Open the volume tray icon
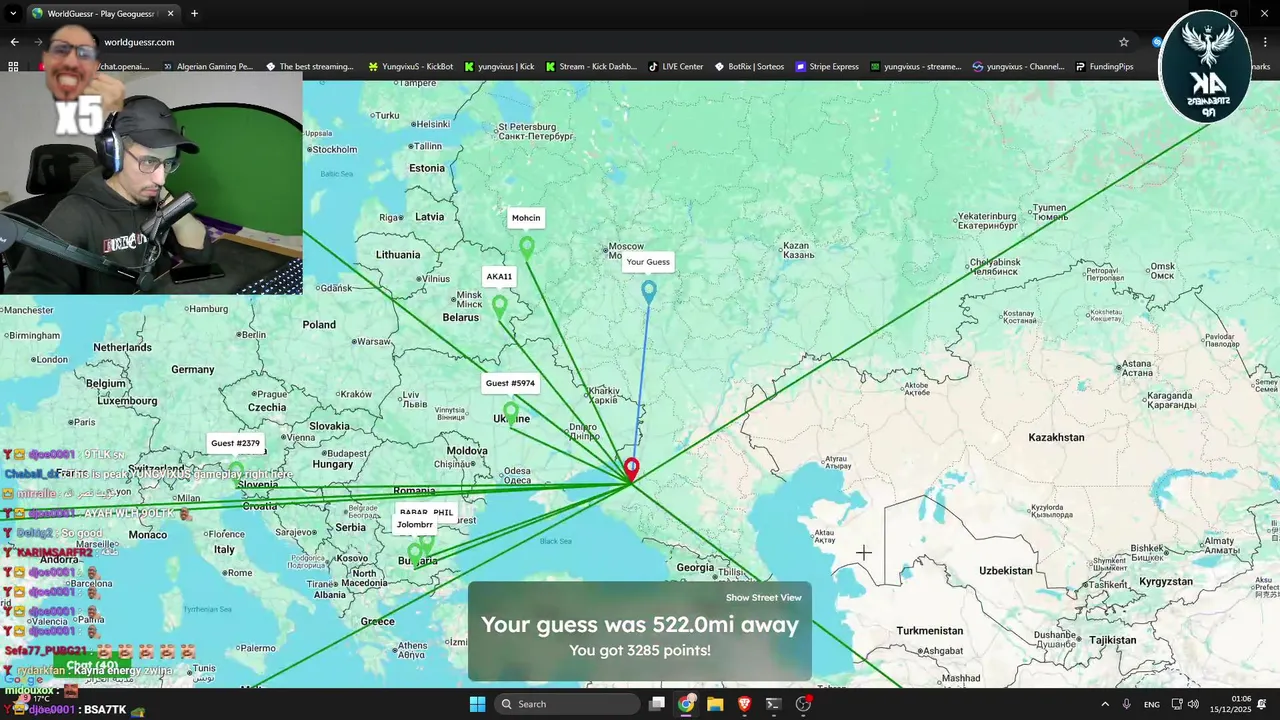 pyautogui.click(x=1193, y=704)
